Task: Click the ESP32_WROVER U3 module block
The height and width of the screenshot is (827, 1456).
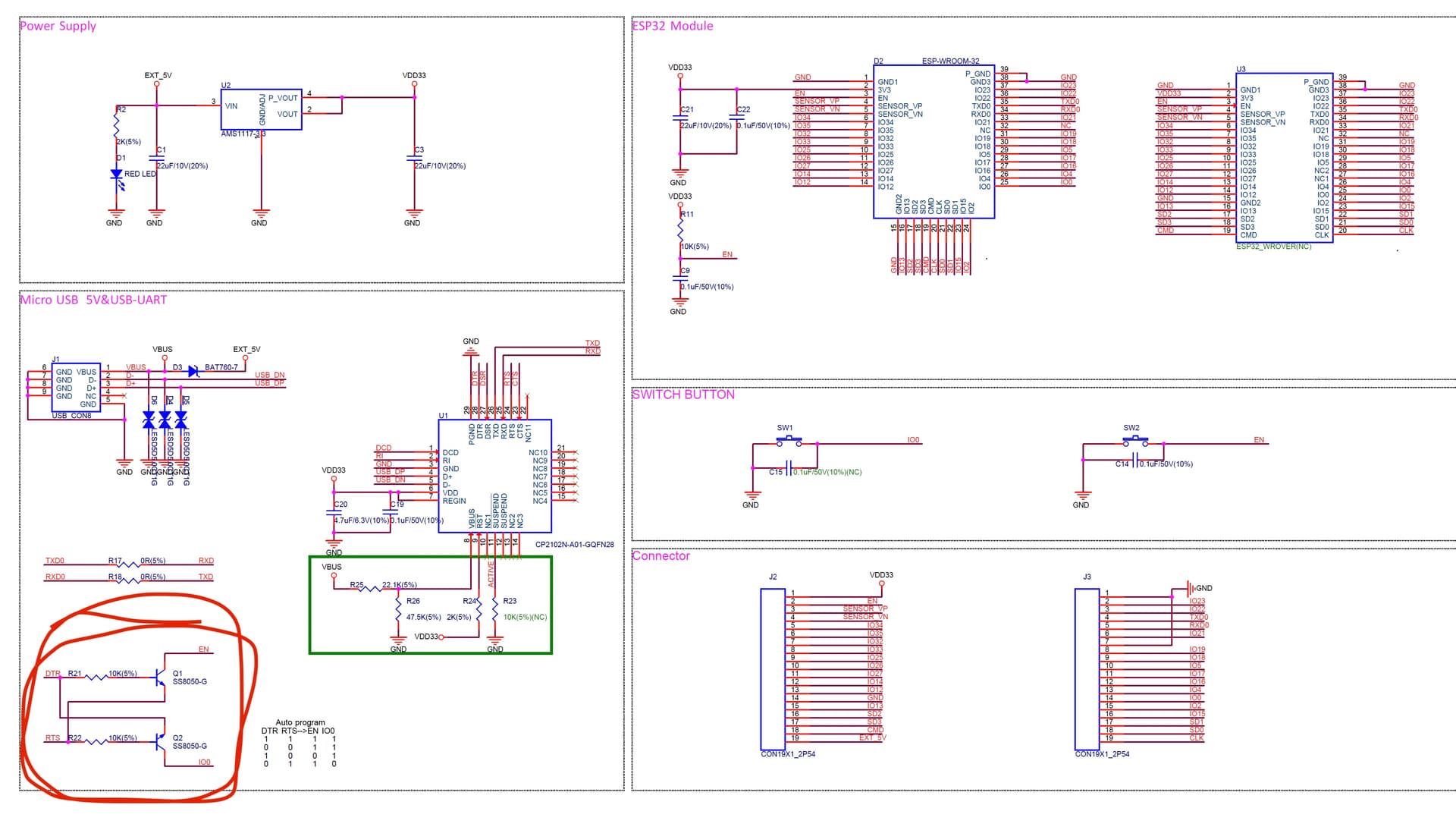Action: (1284, 158)
